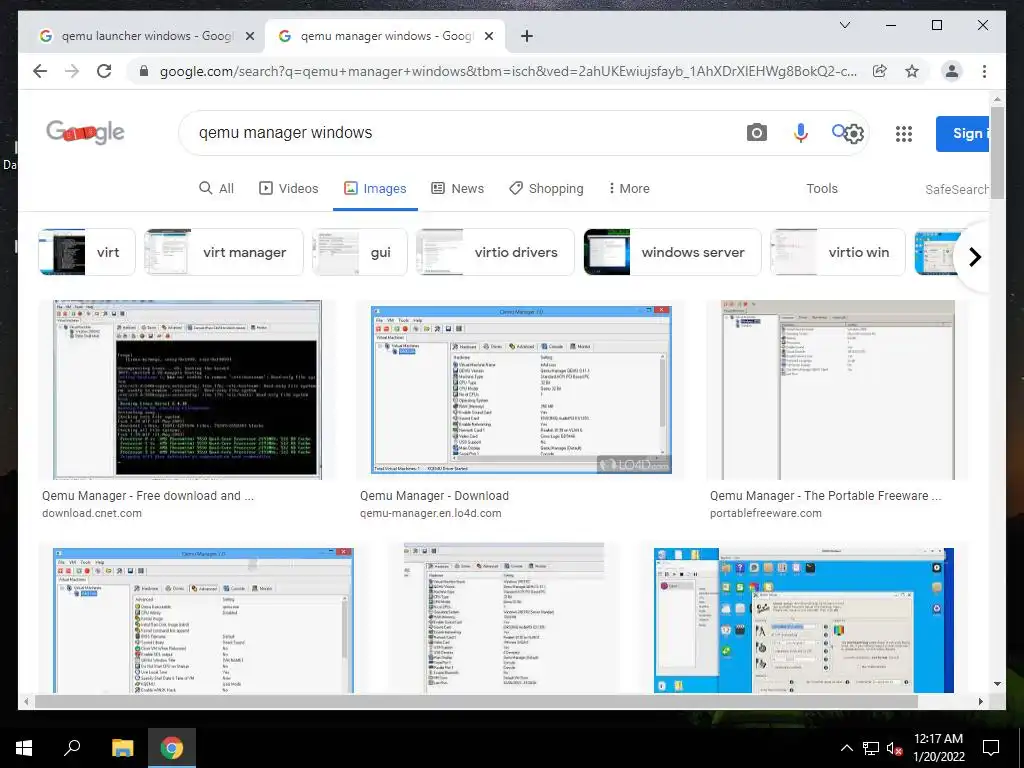Reload the current page

[104, 71]
